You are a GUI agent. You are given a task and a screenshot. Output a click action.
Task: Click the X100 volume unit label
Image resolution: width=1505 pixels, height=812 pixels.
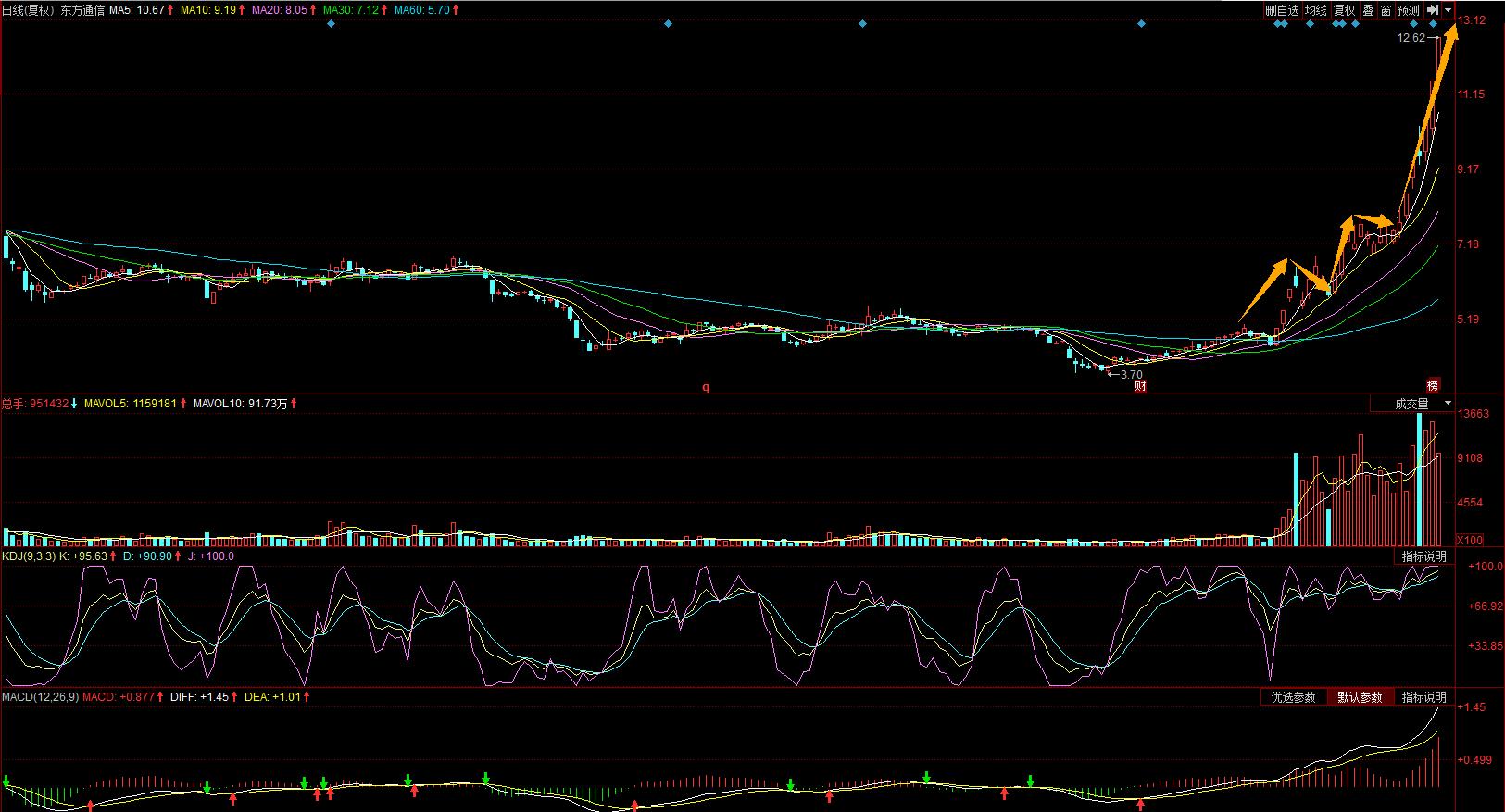pos(1471,540)
